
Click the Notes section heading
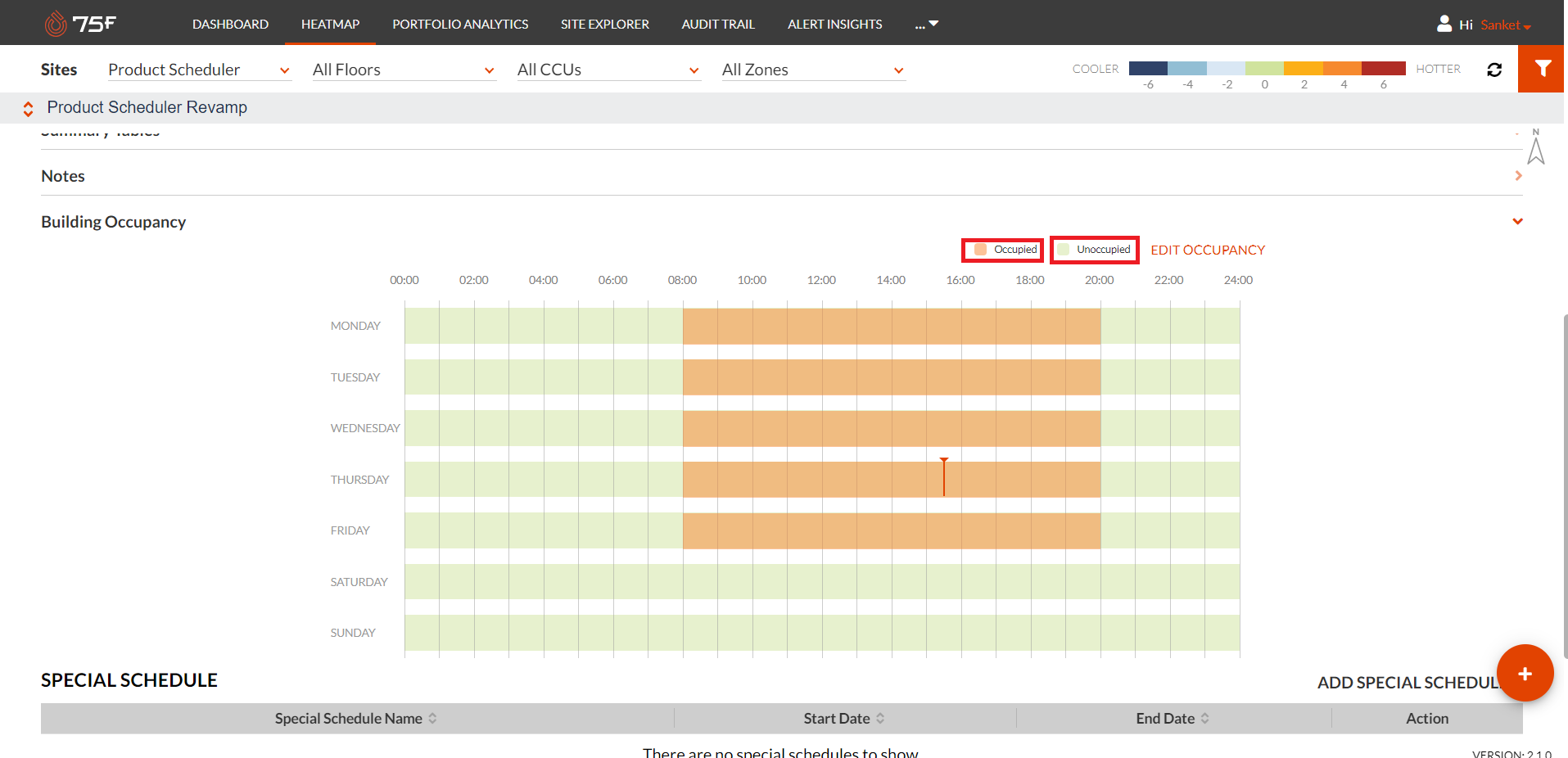coord(63,176)
